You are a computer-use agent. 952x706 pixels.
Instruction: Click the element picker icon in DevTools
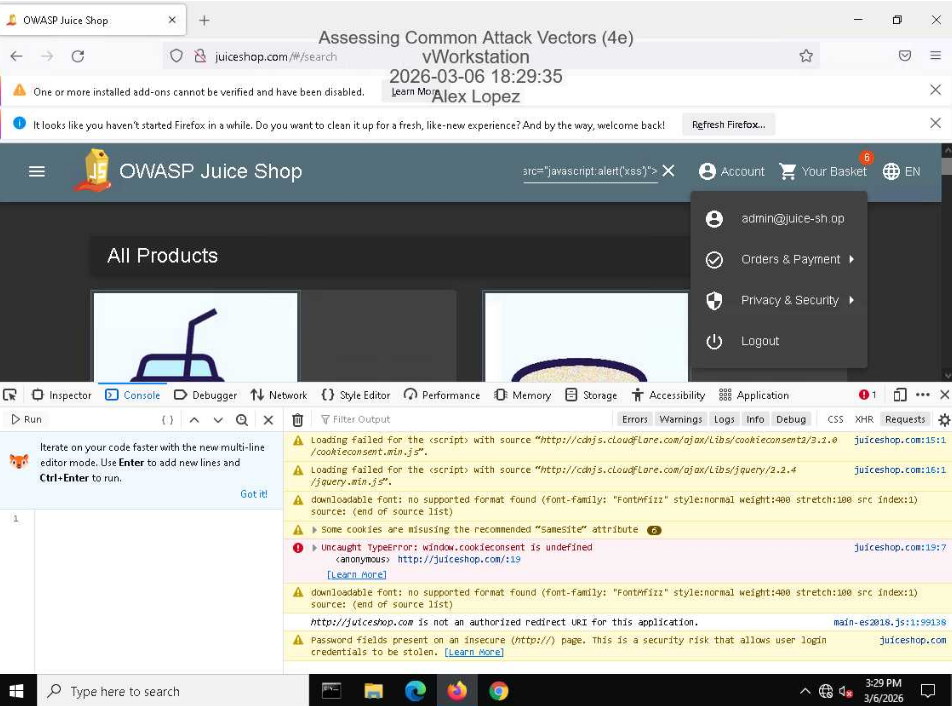click(x=10, y=395)
